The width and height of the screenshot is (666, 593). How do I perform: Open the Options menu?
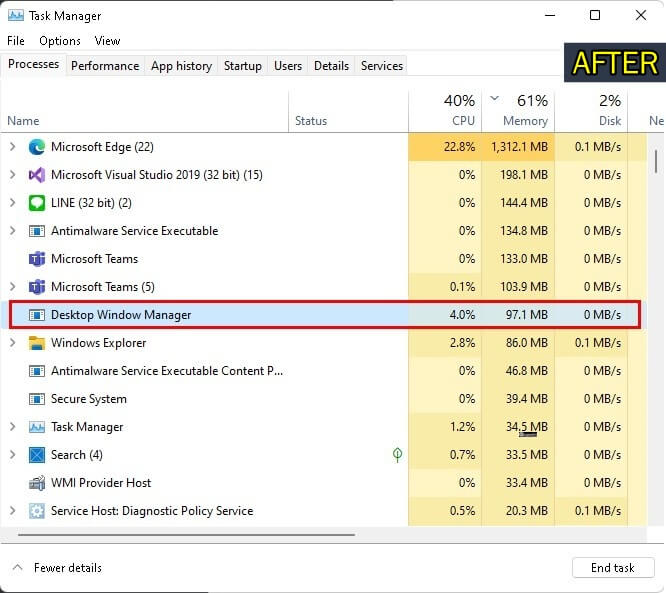tap(60, 41)
